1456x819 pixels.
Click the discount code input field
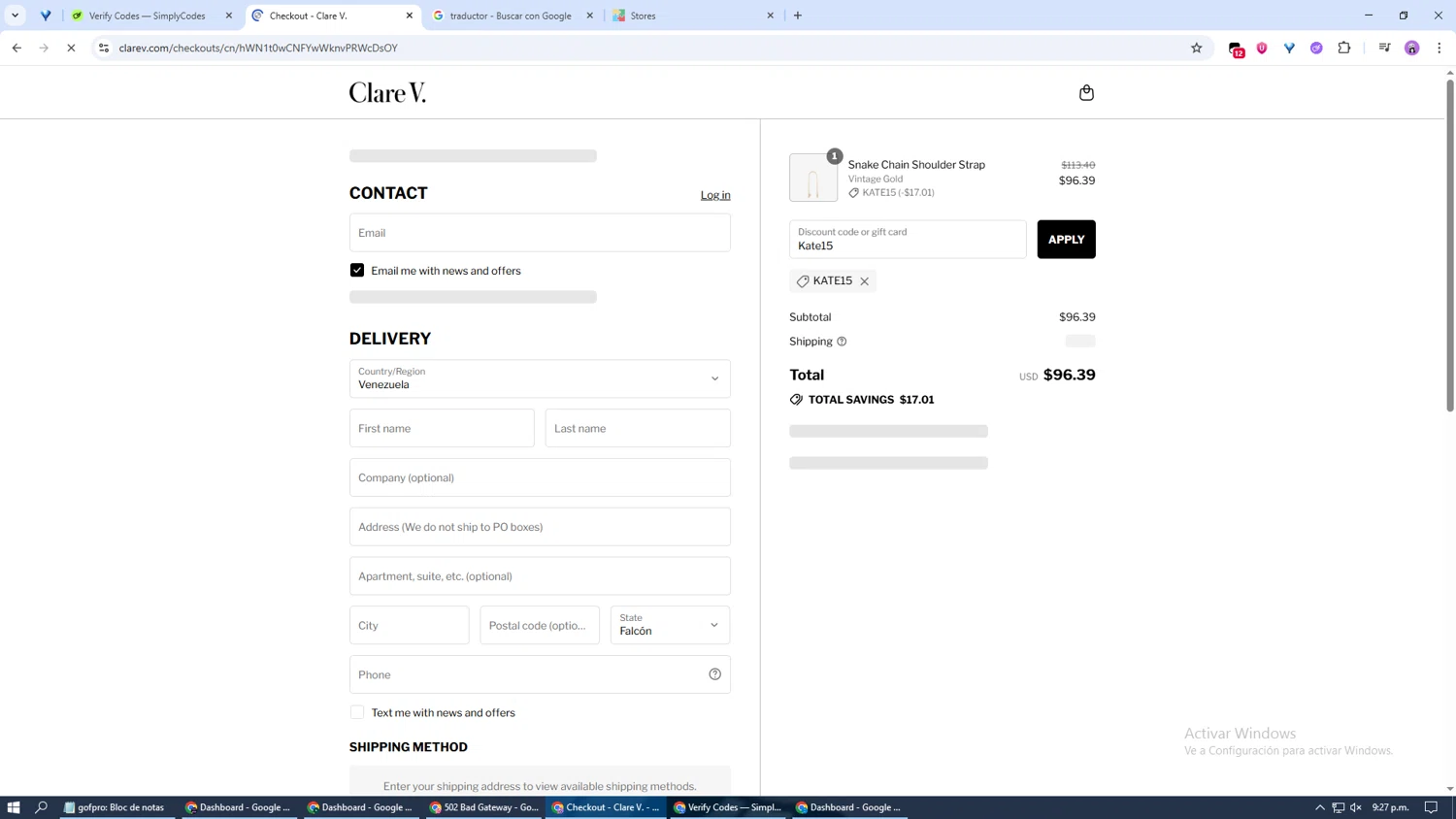(908, 240)
